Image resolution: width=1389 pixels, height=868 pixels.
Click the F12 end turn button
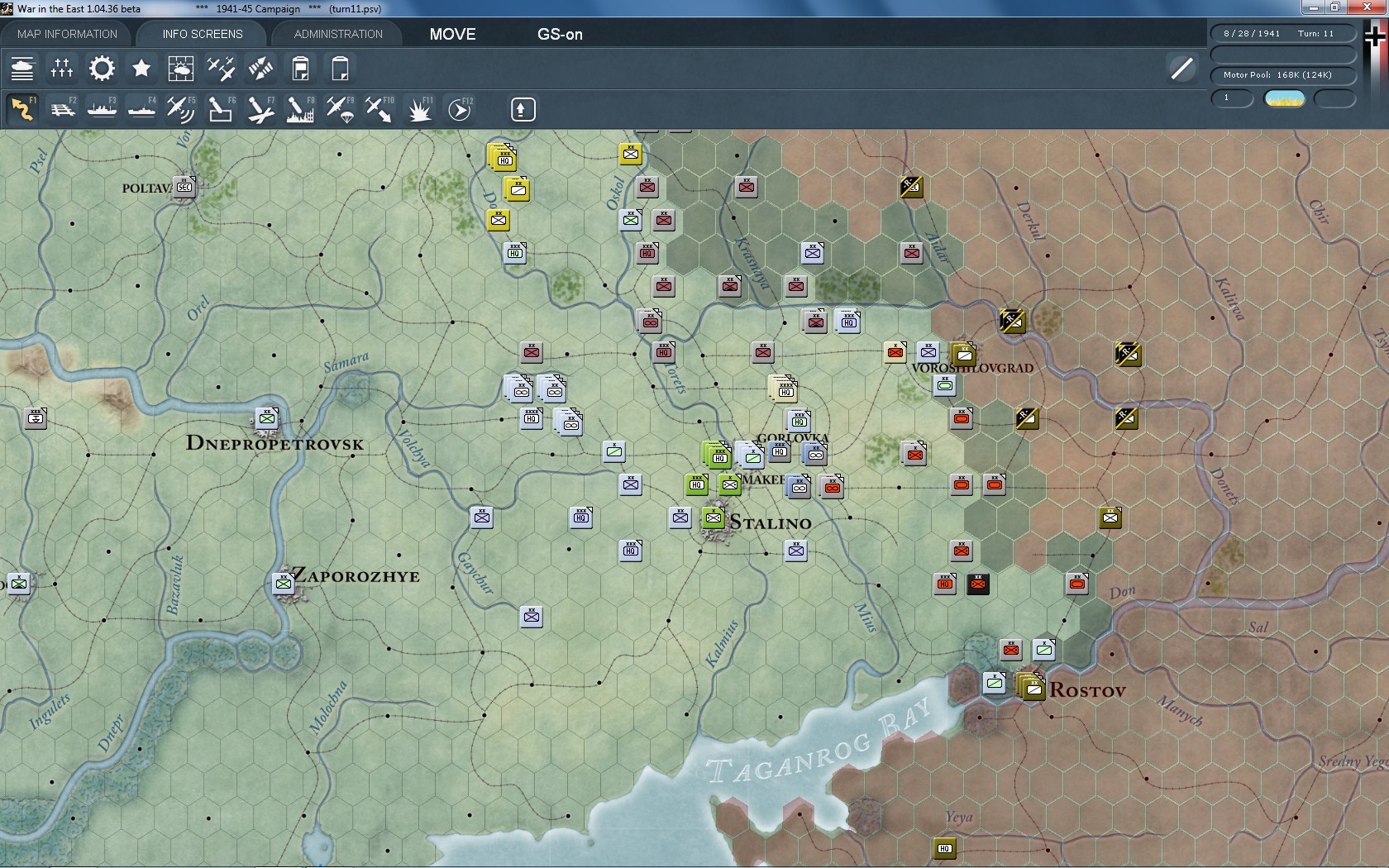click(x=460, y=109)
